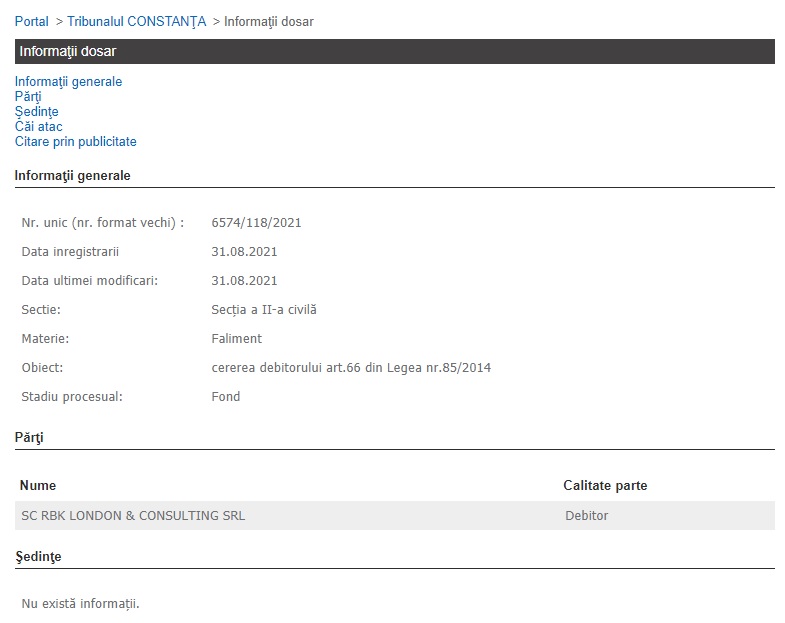Click the Nu există informații message
Image resolution: width=785 pixels, height=623 pixels.
[81, 604]
